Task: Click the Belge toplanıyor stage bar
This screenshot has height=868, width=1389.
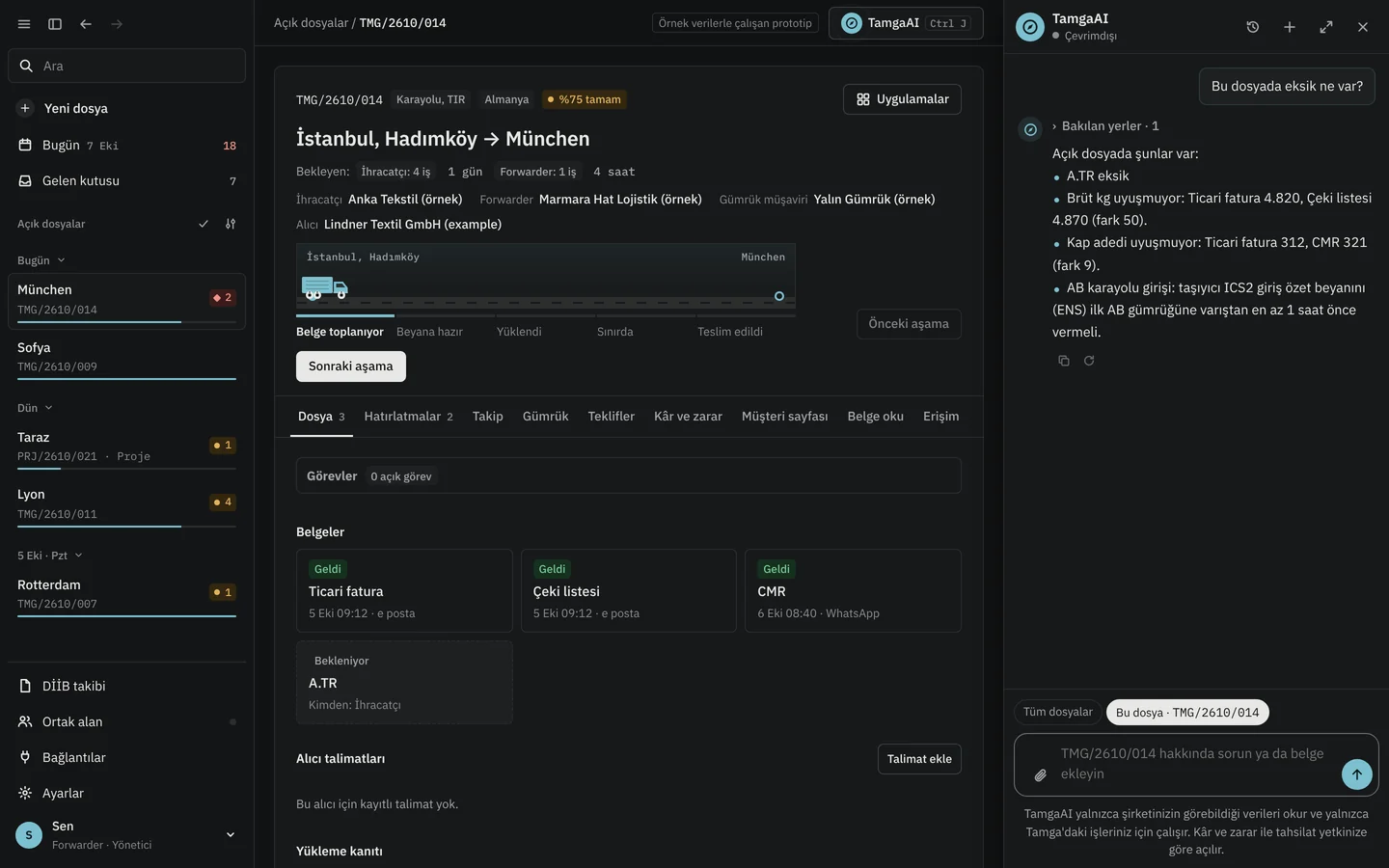Action: click(x=345, y=315)
